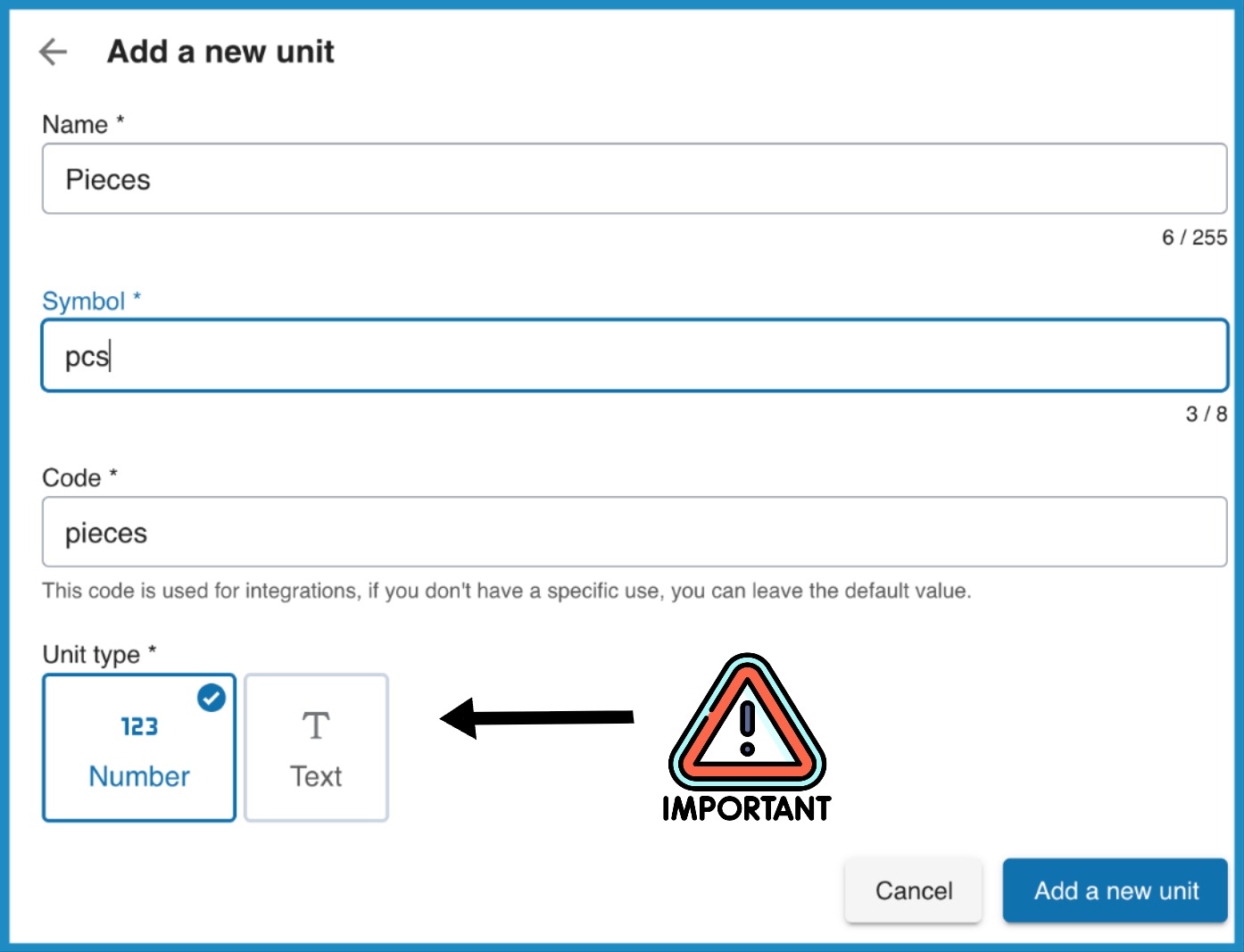Viewport: 1244px width, 952px height.
Task: Click the integrations code helper text
Action: [x=506, y=591]
